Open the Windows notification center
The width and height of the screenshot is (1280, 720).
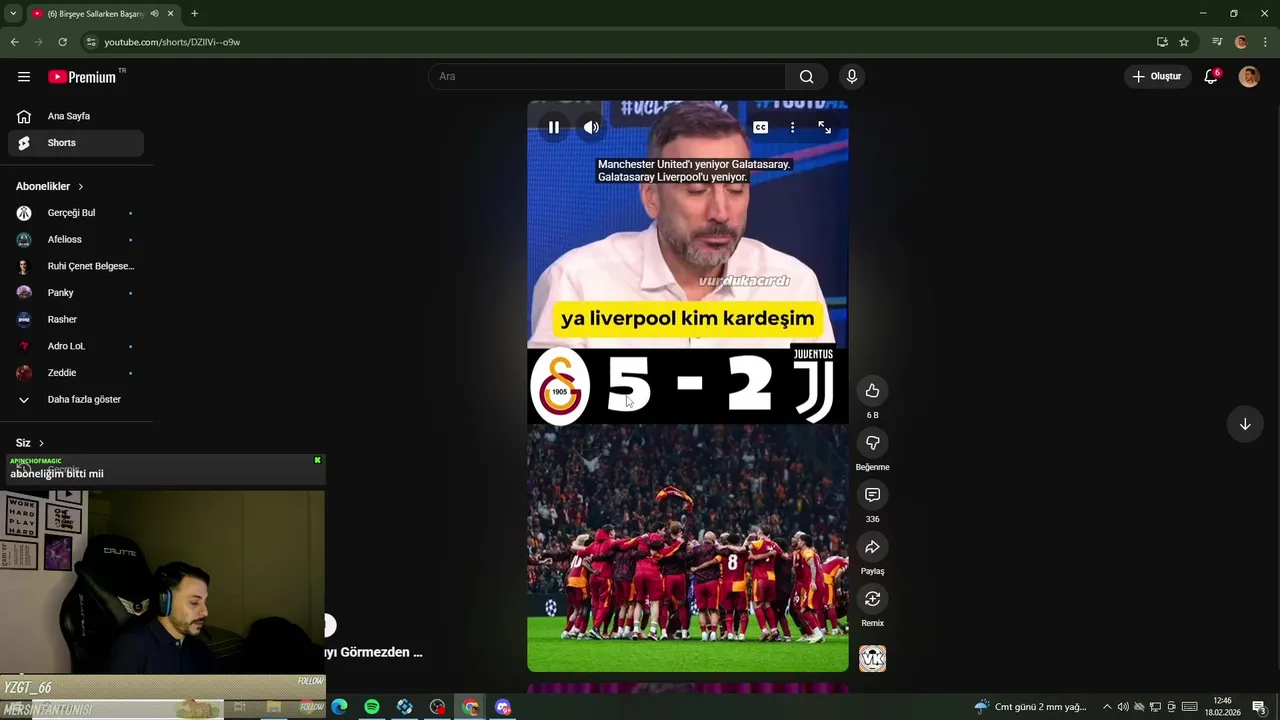1259,707
